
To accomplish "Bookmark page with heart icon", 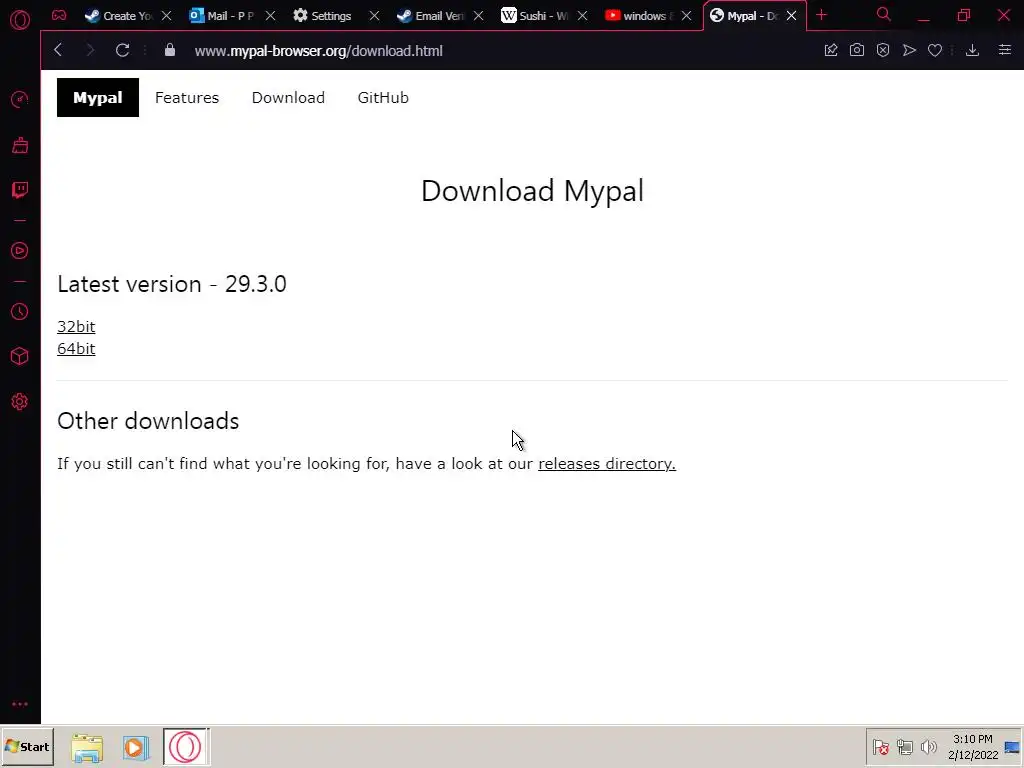I will click(935, 50).
